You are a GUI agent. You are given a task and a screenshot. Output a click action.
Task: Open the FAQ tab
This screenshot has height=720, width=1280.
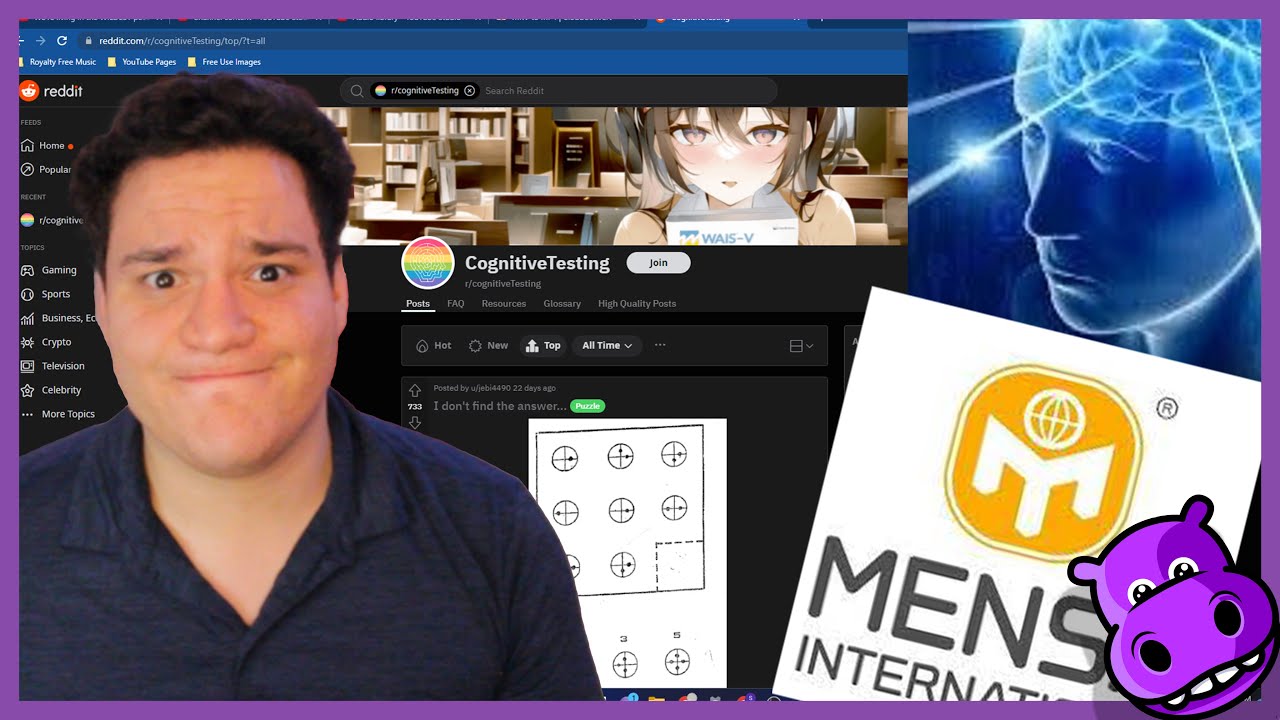pyautogui.click(x=456, y=304)
